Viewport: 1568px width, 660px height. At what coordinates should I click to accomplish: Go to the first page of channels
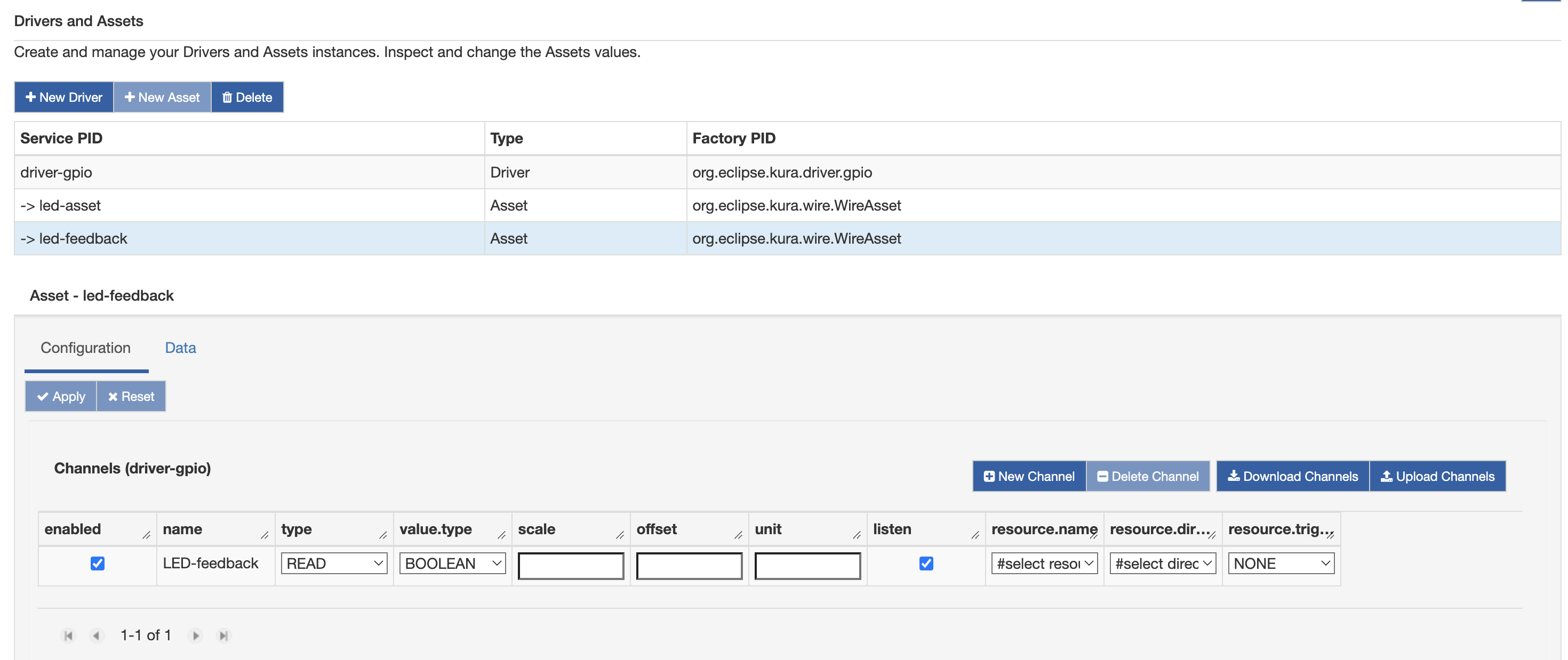[x=68, y=635]
